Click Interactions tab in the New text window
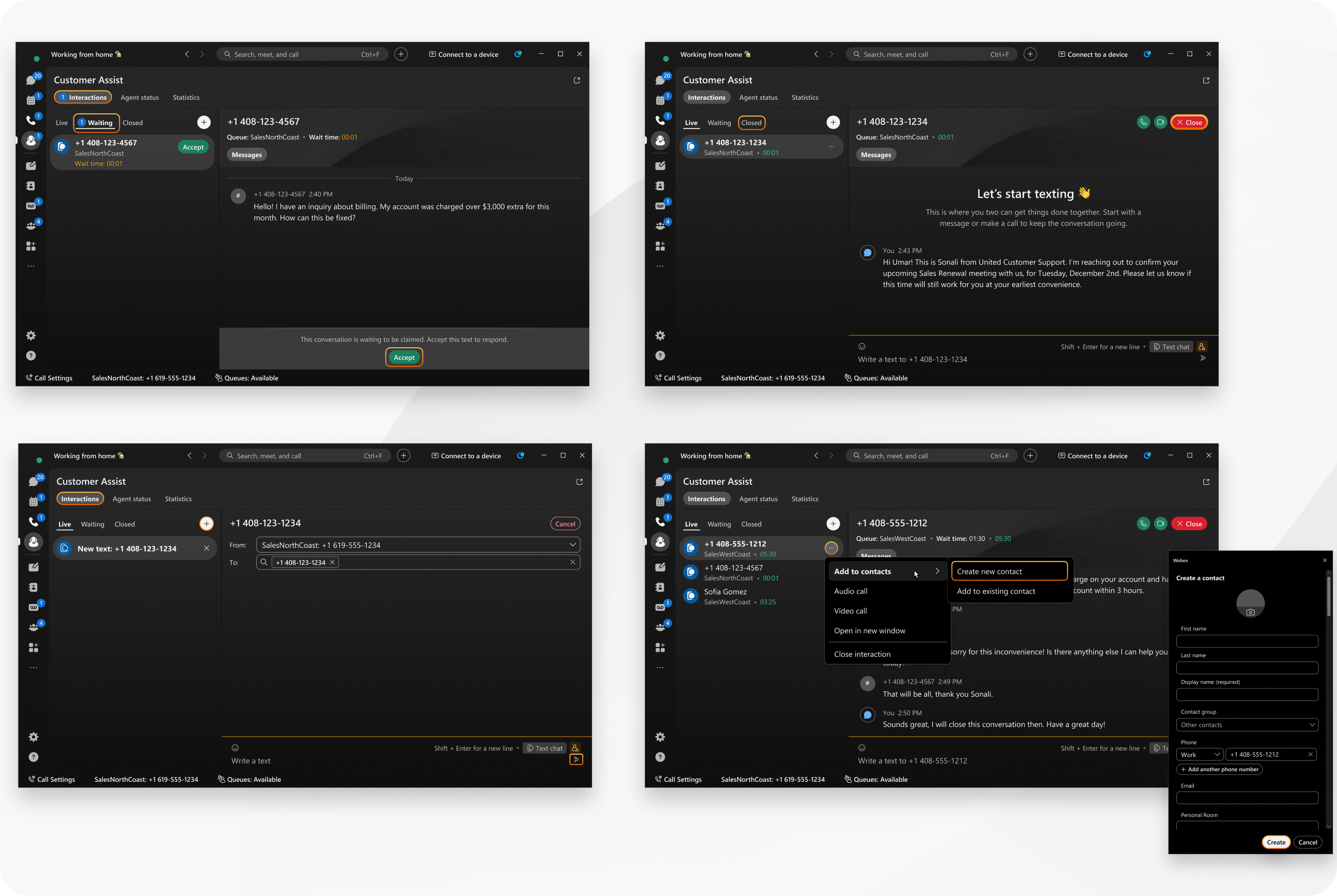 [x=80, y=499]
